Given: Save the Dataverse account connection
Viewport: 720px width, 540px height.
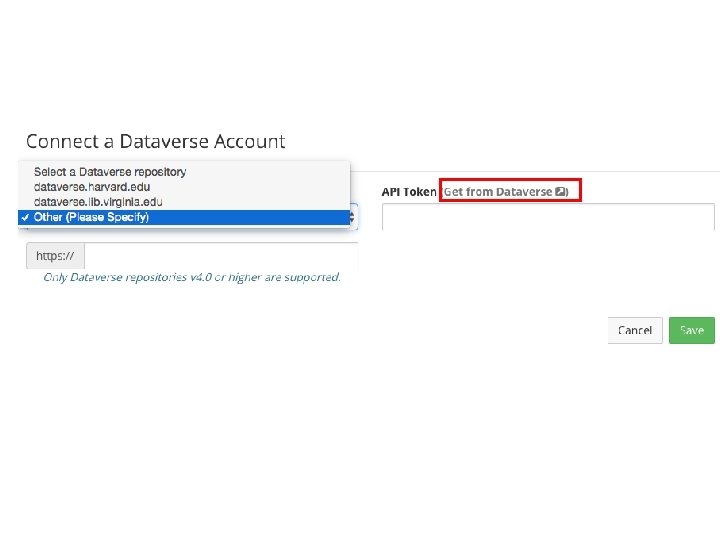Looking at the screenshot, I should click(x=692, y=330).
